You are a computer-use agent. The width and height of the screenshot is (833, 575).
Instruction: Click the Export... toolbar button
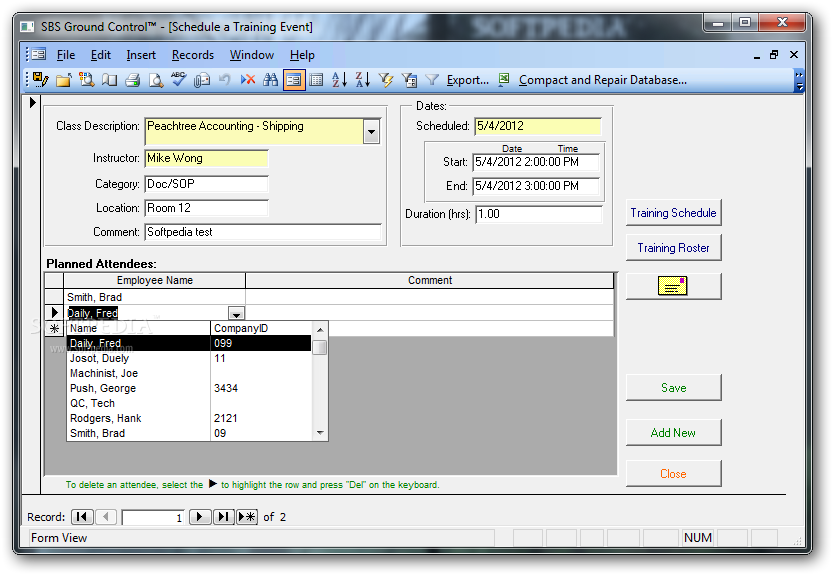pos(468,80)
